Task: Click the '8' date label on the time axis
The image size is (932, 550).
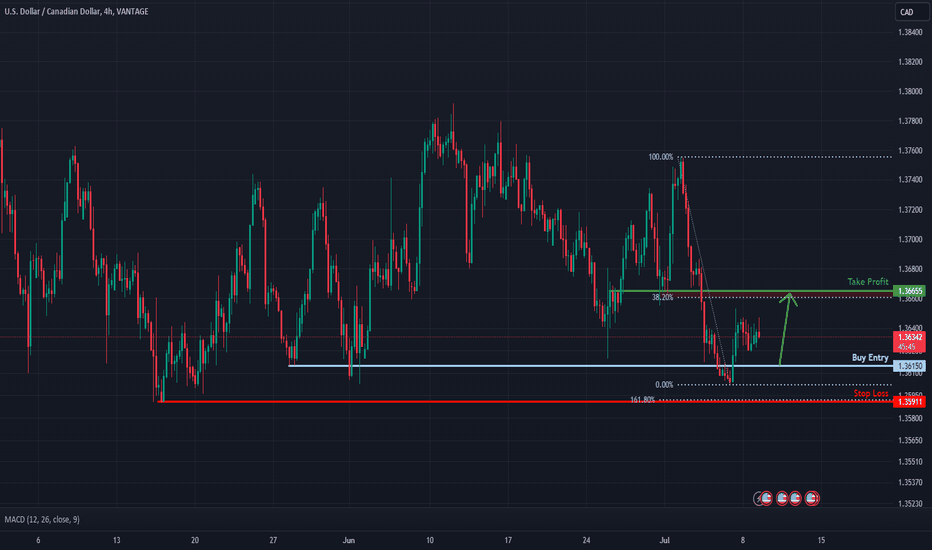Action: click(743, 540)
